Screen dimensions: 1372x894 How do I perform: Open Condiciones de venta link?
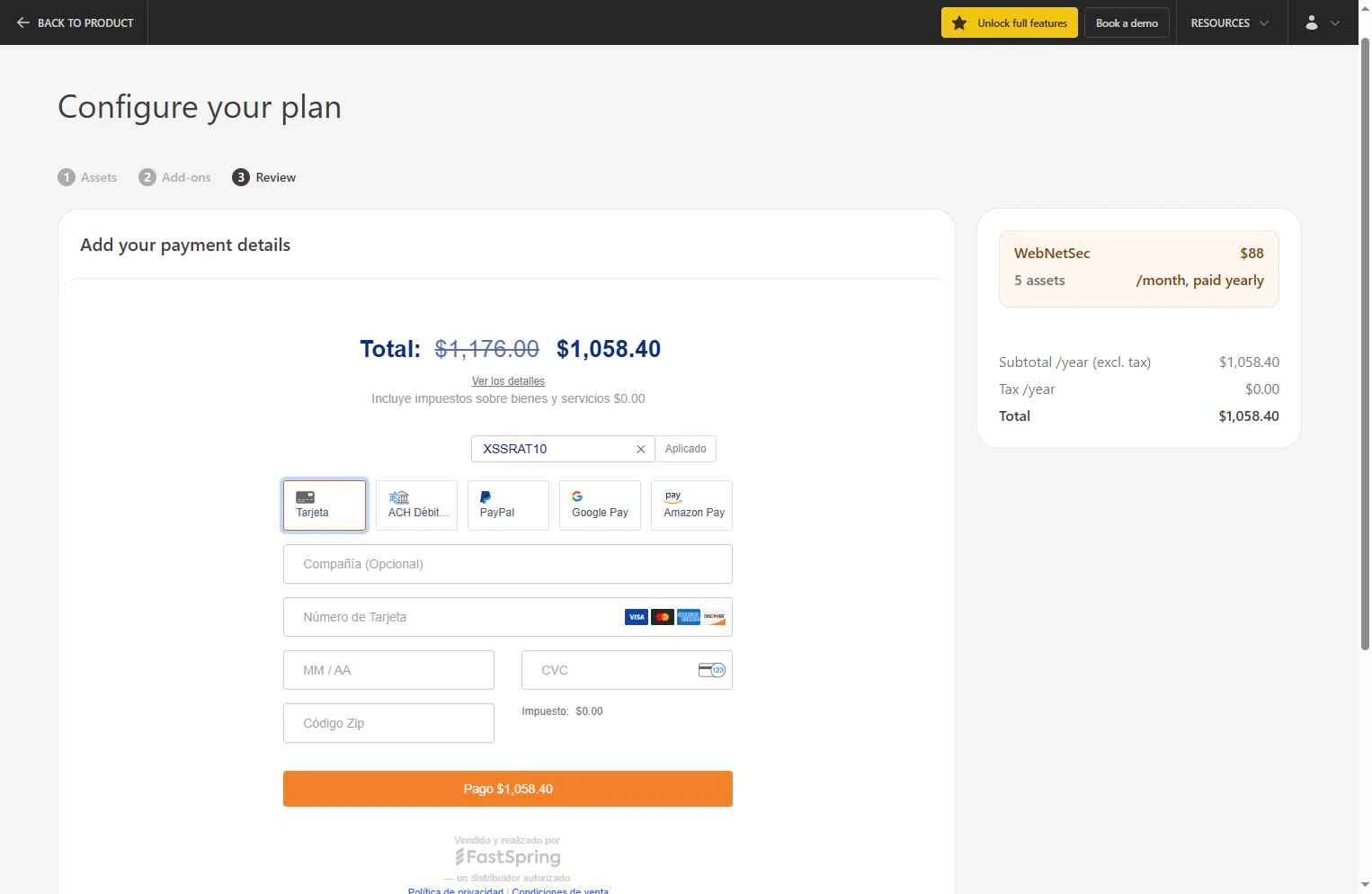pyautogui.click(x=560, y=890)
